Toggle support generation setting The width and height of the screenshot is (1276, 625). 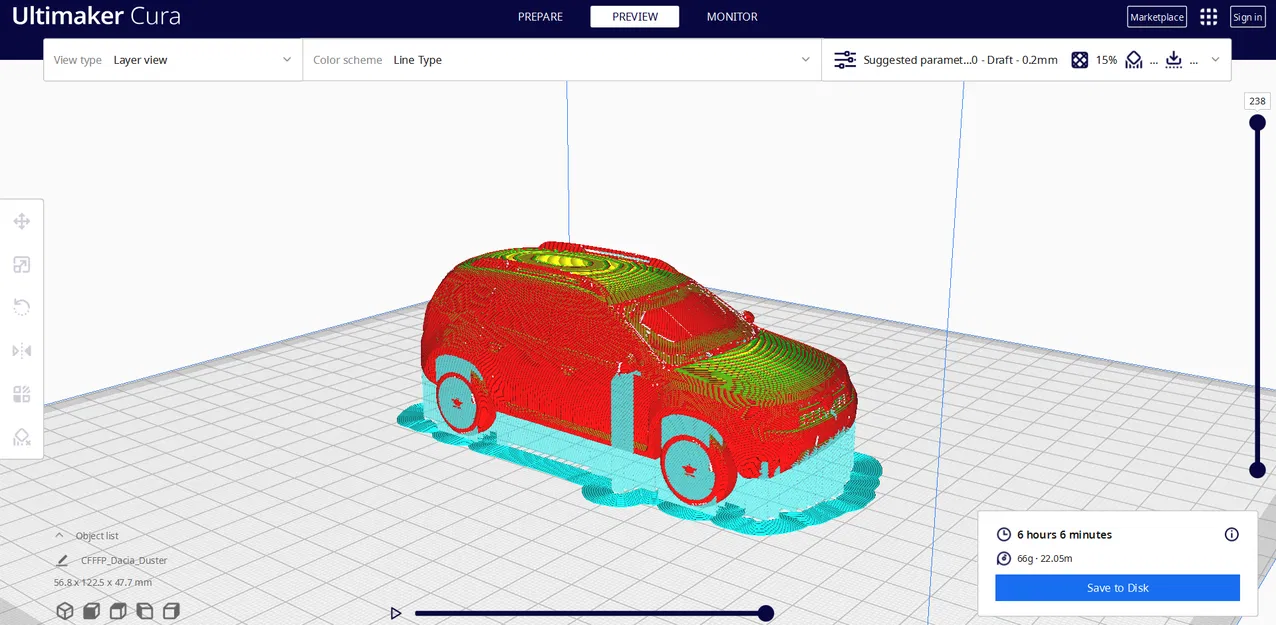coord(1133,59)
